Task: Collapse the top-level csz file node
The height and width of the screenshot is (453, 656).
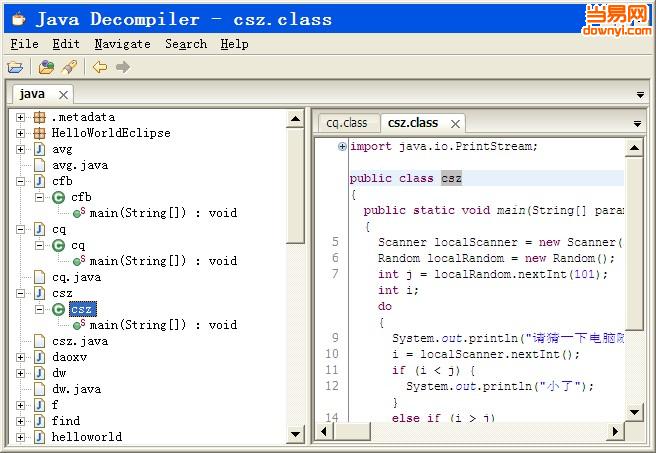Action: 20,294
